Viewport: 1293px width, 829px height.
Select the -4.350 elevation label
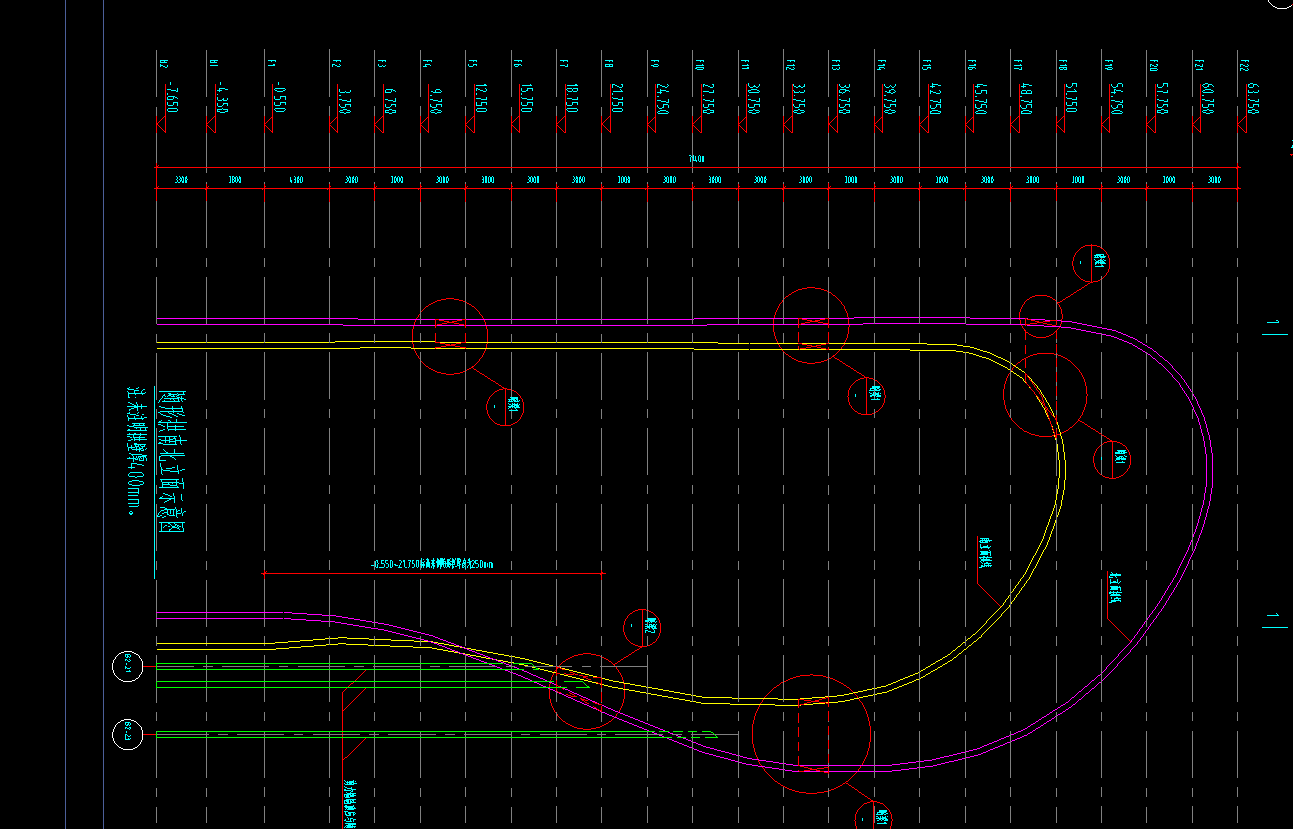tap(221, 97)
